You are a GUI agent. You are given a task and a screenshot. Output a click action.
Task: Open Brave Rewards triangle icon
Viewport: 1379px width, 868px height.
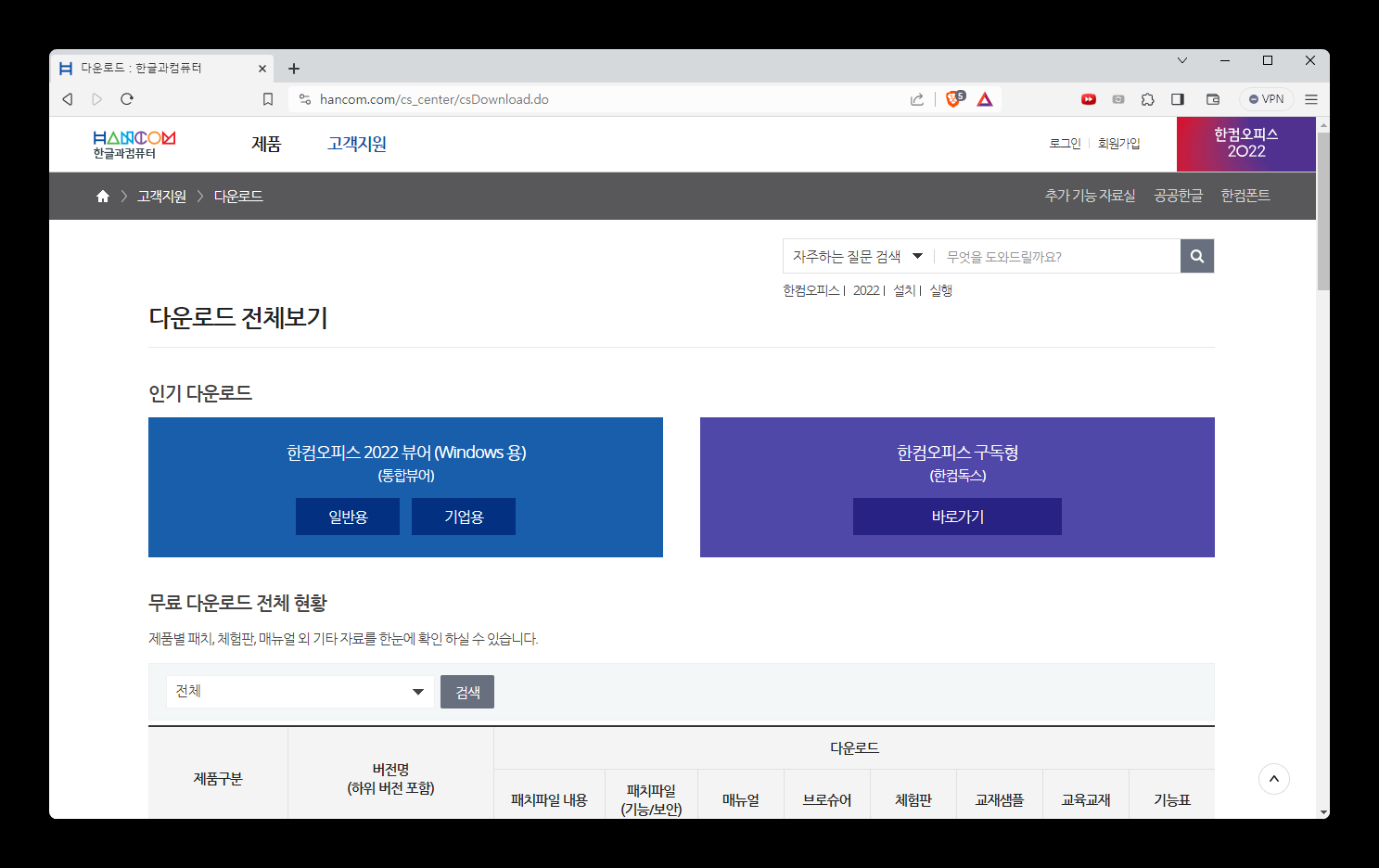coord(985,99)
